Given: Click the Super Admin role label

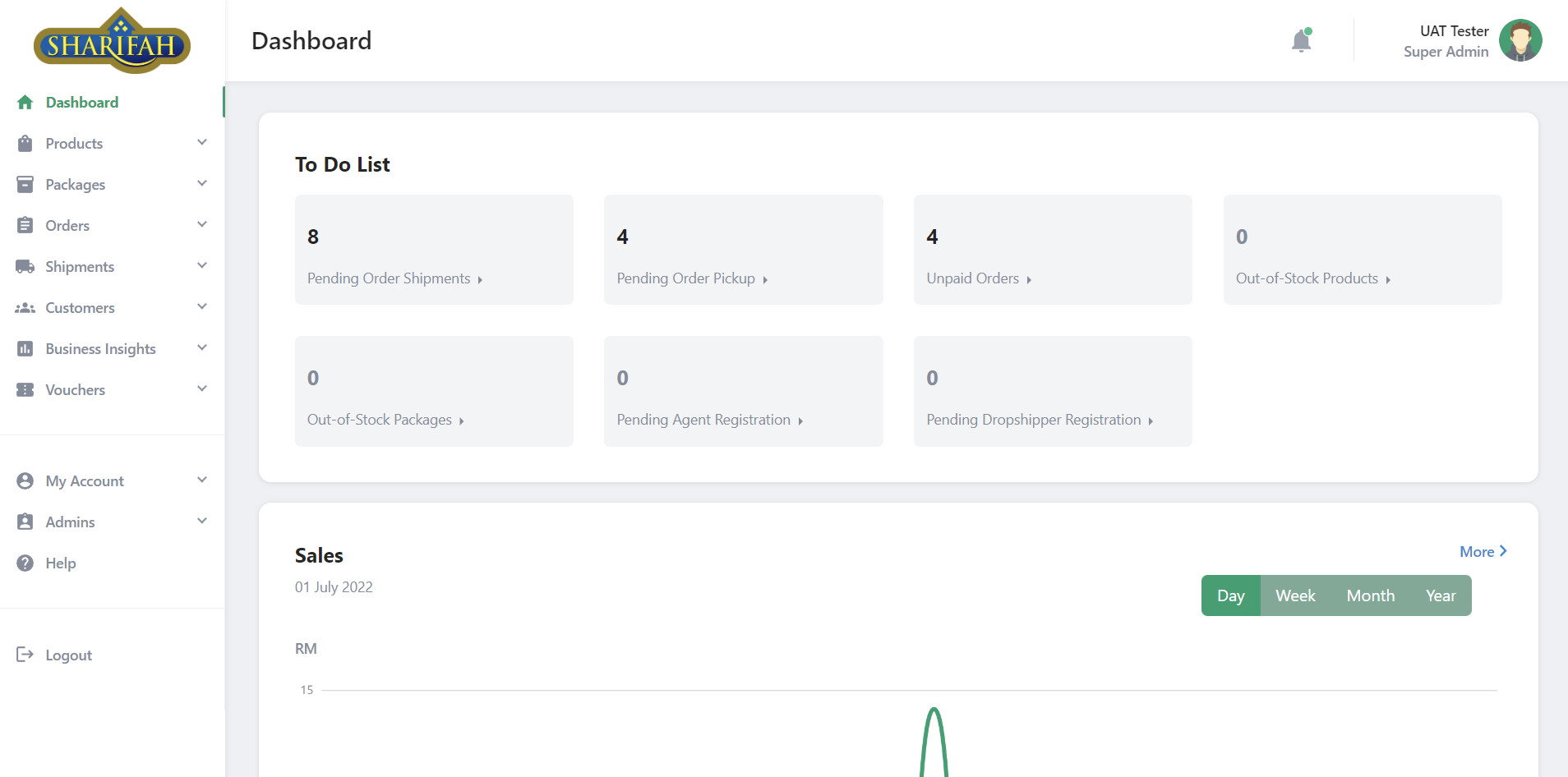Looking at the screenshot, I should (1446, 52).
